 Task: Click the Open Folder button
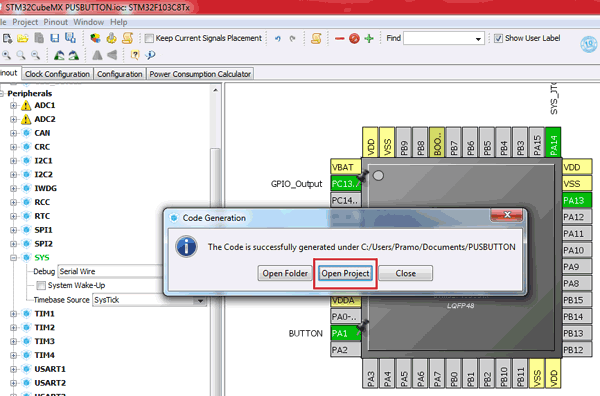point(285,273)
